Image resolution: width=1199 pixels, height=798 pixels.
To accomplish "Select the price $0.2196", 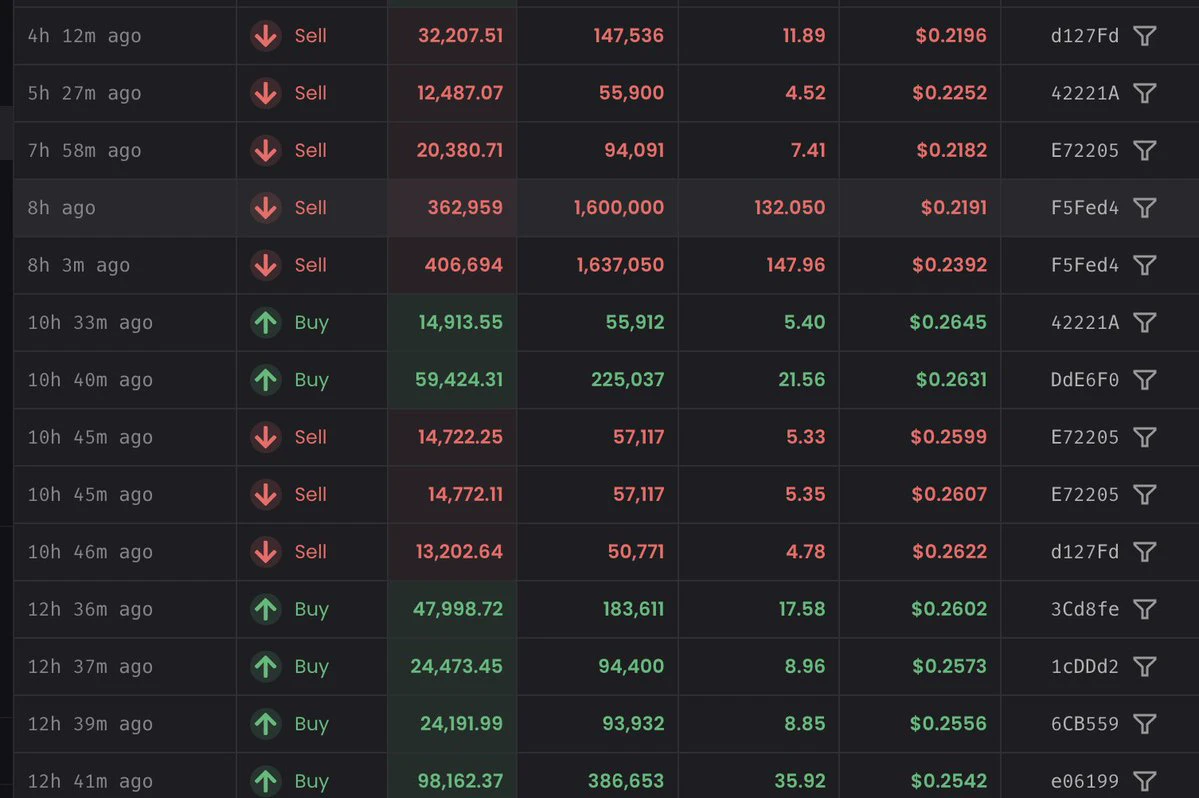I will [x=950, y=36].
